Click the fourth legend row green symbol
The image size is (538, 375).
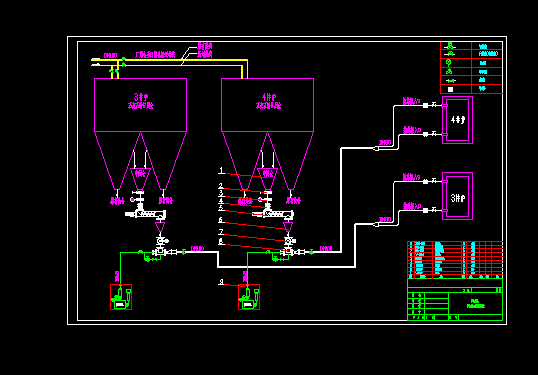click(x=449, y=71)
